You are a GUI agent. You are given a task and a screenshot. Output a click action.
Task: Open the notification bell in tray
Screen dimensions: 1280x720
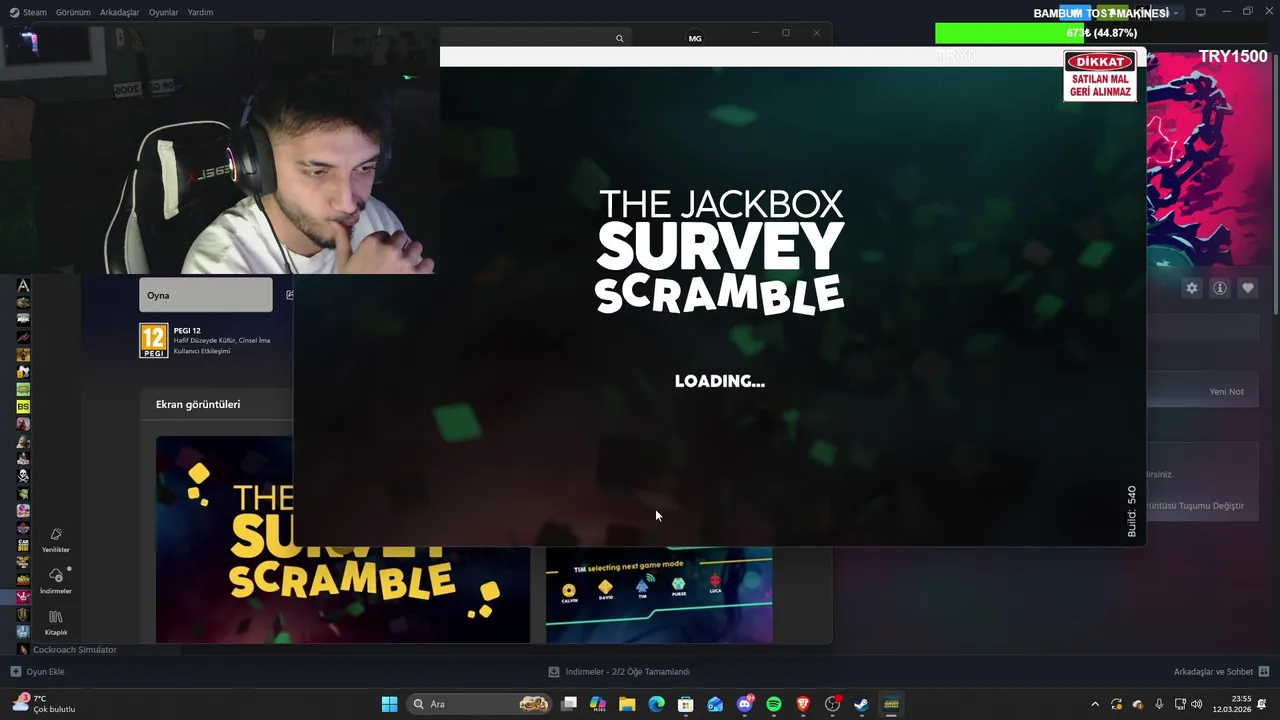point(1262,704)
